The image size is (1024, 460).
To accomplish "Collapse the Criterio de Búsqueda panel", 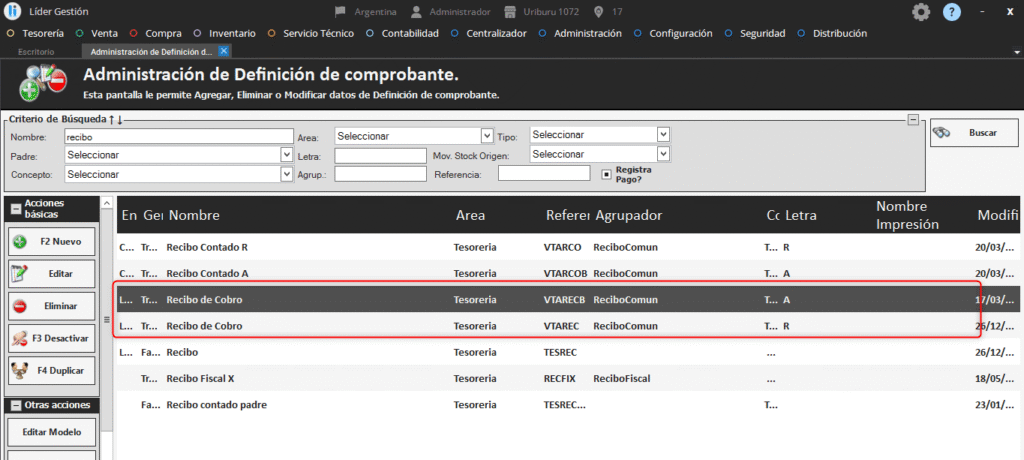I will point(912,120).
